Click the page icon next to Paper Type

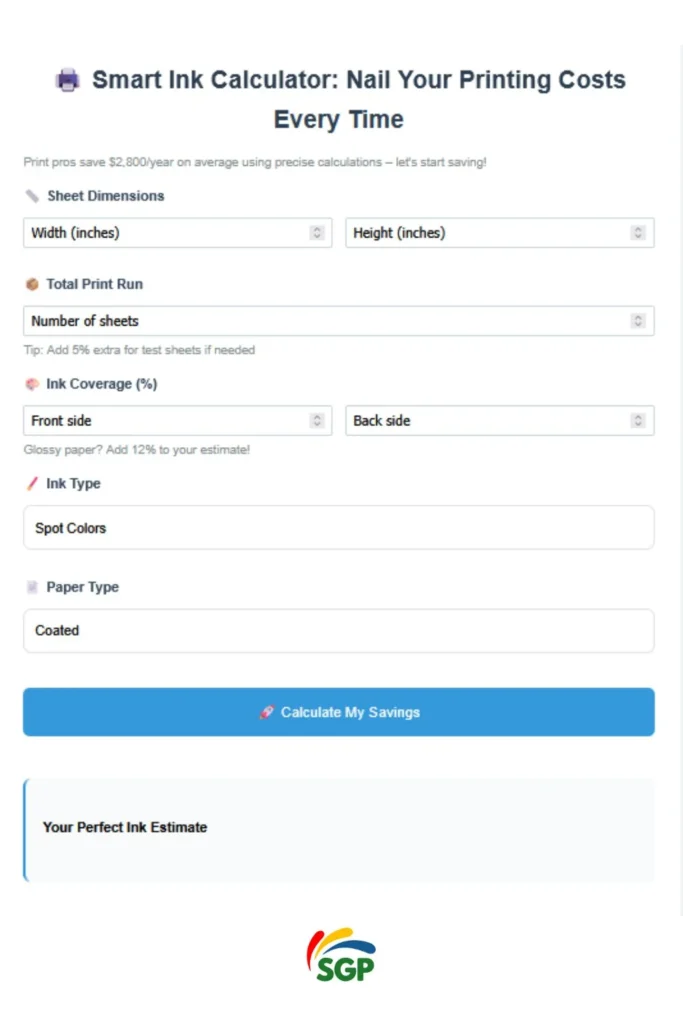[32, 588]
